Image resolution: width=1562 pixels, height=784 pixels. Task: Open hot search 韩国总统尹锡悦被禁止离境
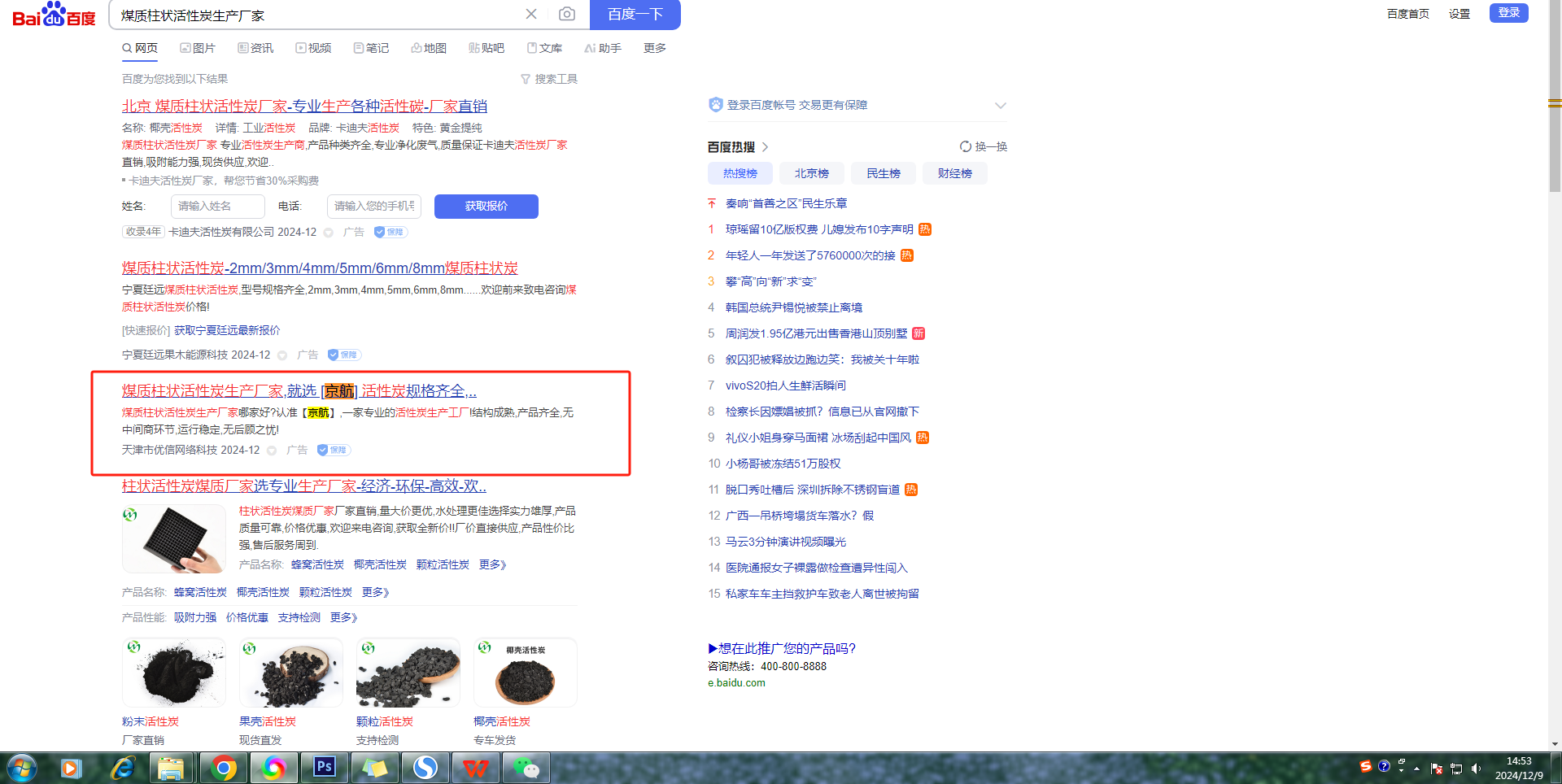coord(794,307)
